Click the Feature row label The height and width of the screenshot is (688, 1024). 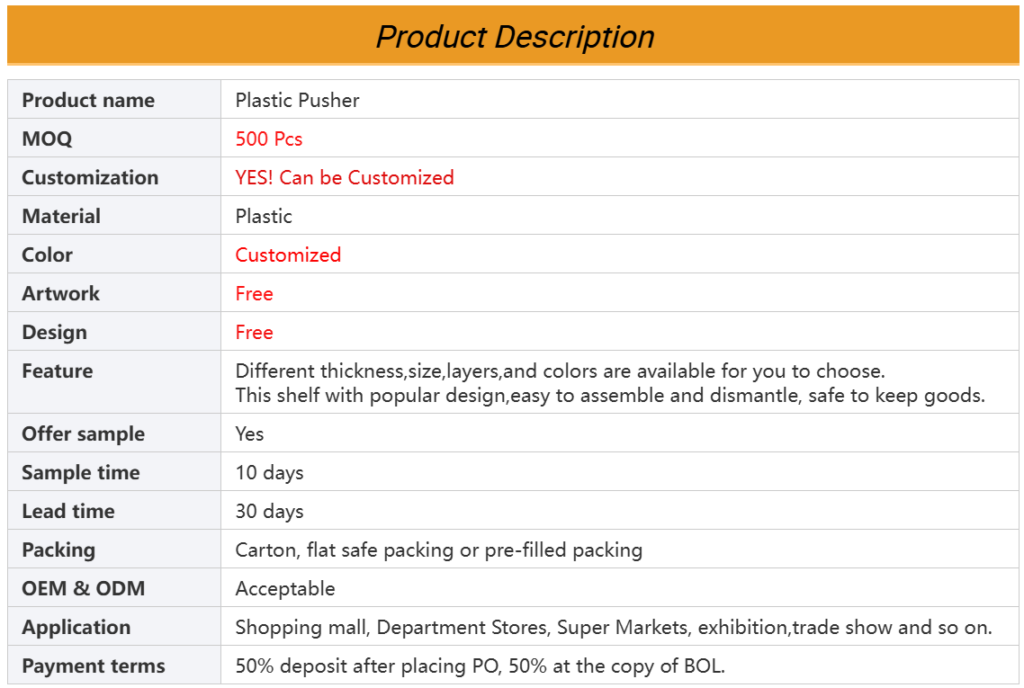[57, 371]
